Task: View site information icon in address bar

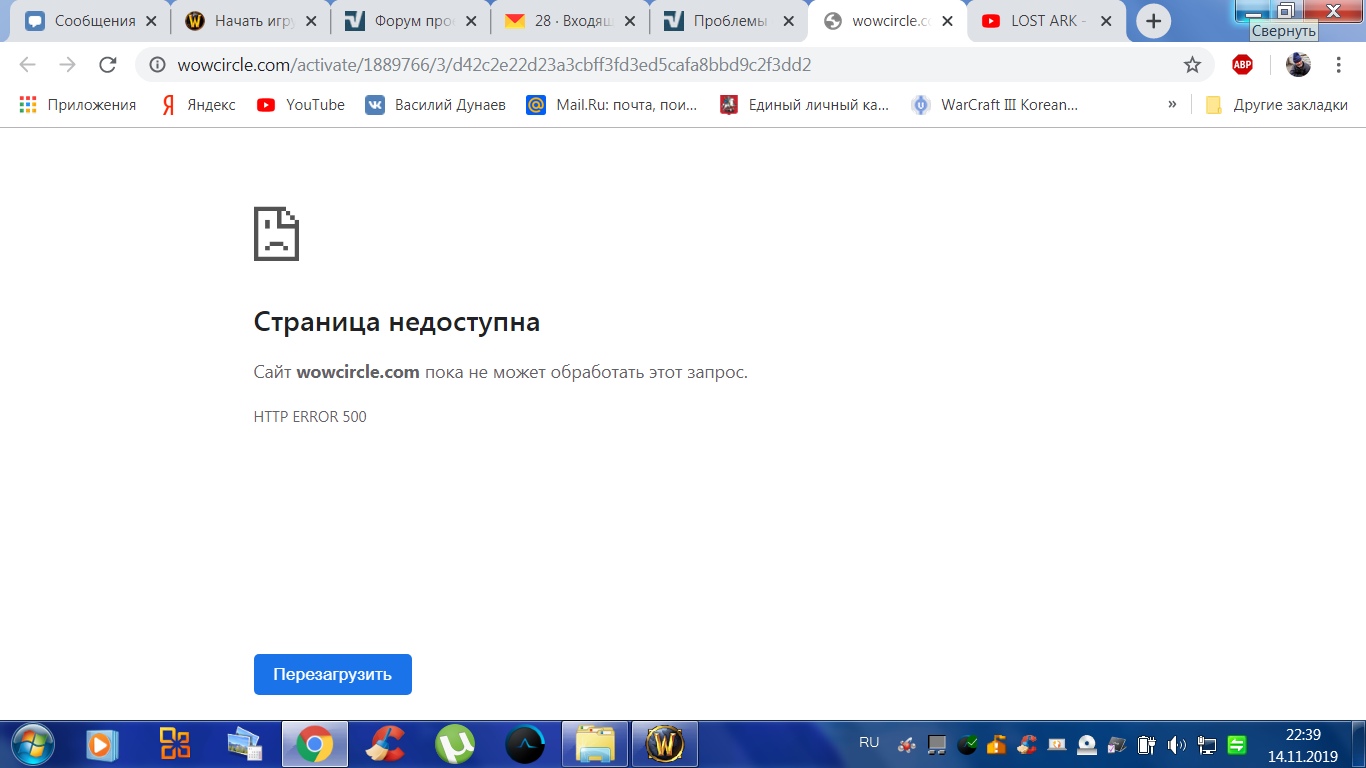Action: point(157,65)
